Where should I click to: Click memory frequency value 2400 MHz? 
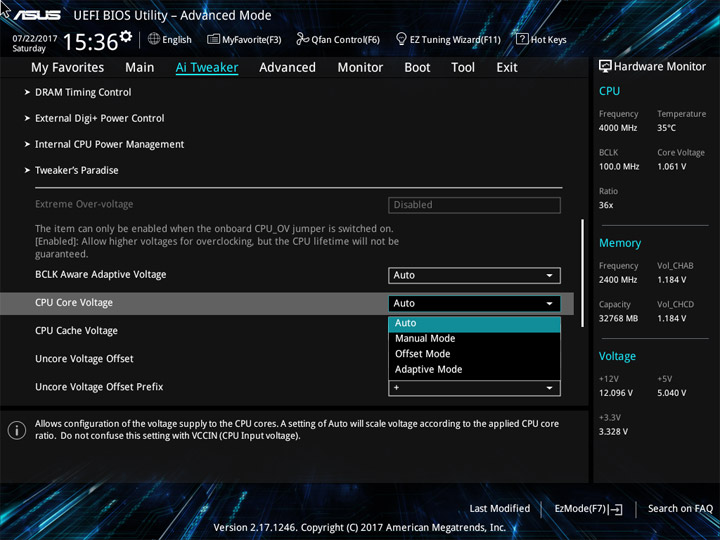point(618,280)
